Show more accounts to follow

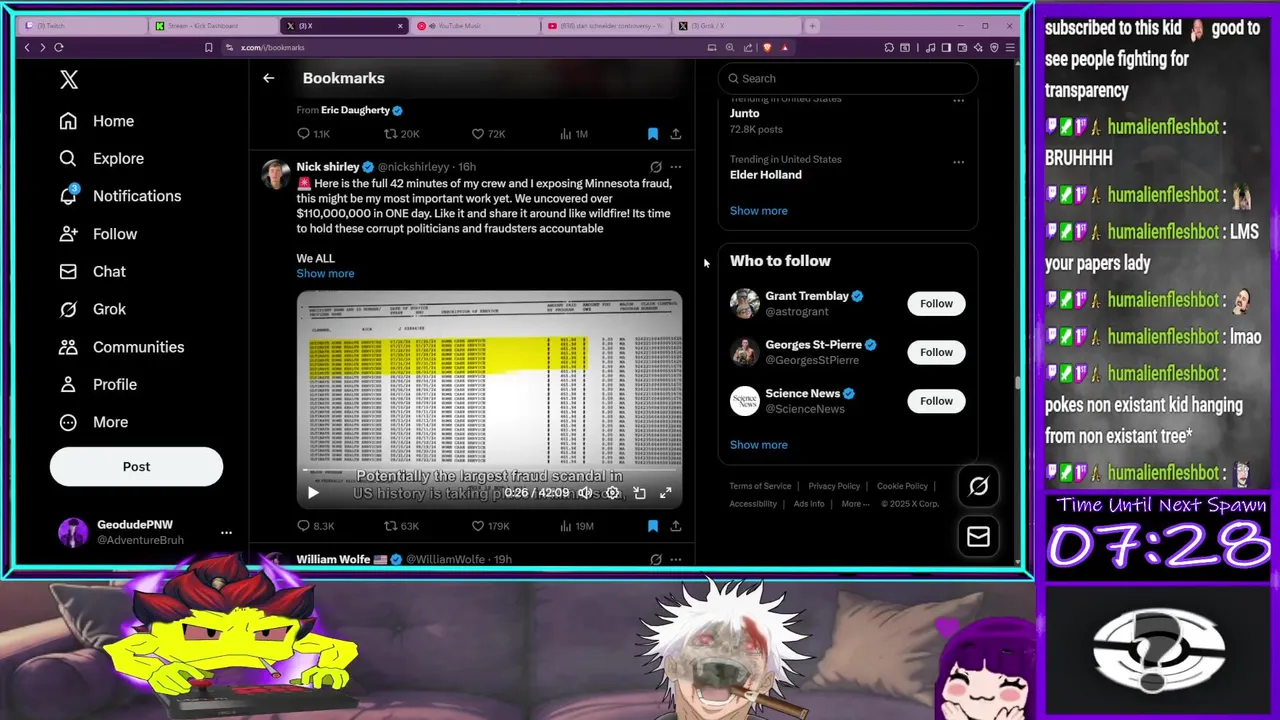click(x=758, y=445)
